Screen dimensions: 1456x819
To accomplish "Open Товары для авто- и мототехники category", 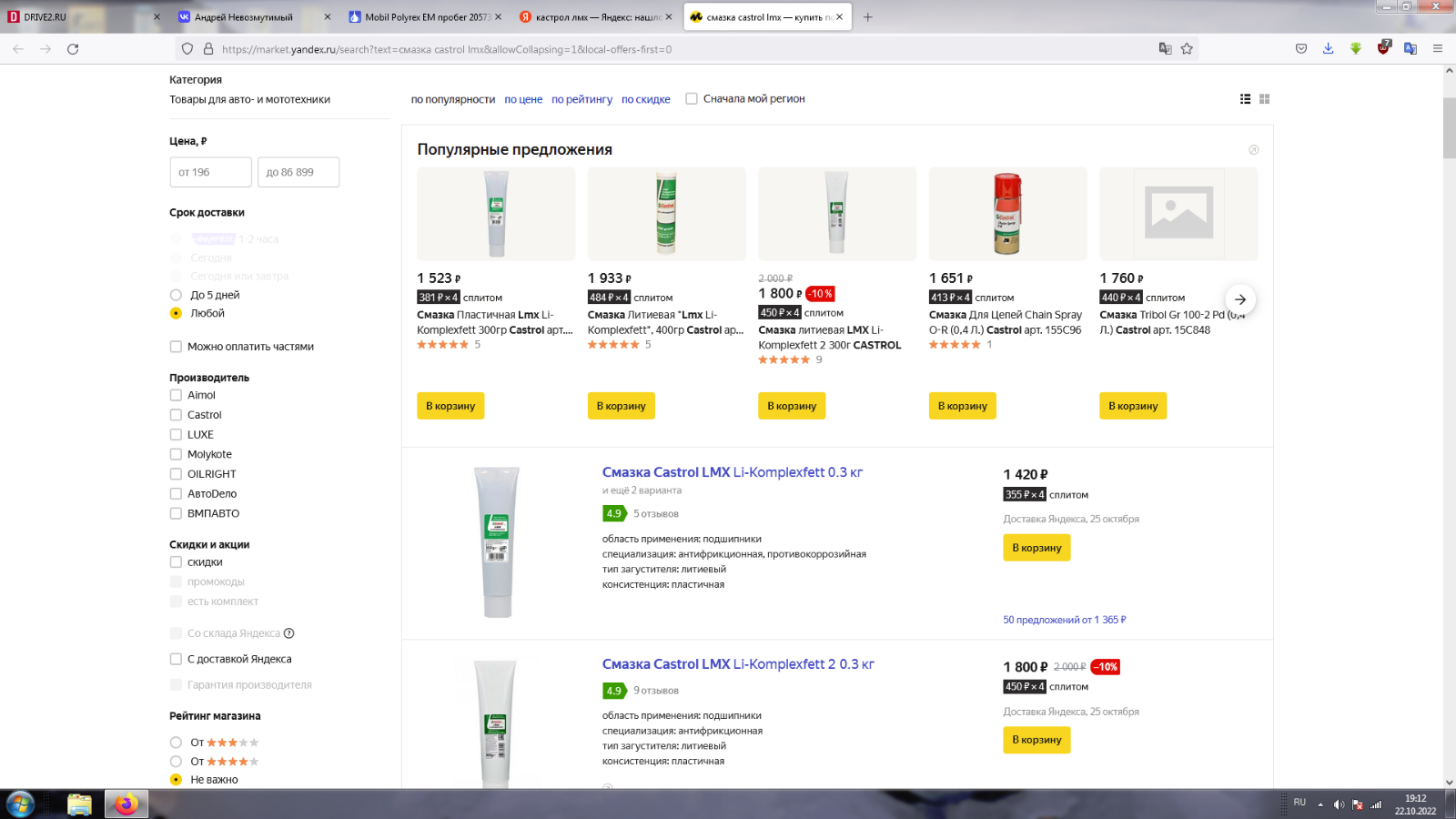I will 249,100.
